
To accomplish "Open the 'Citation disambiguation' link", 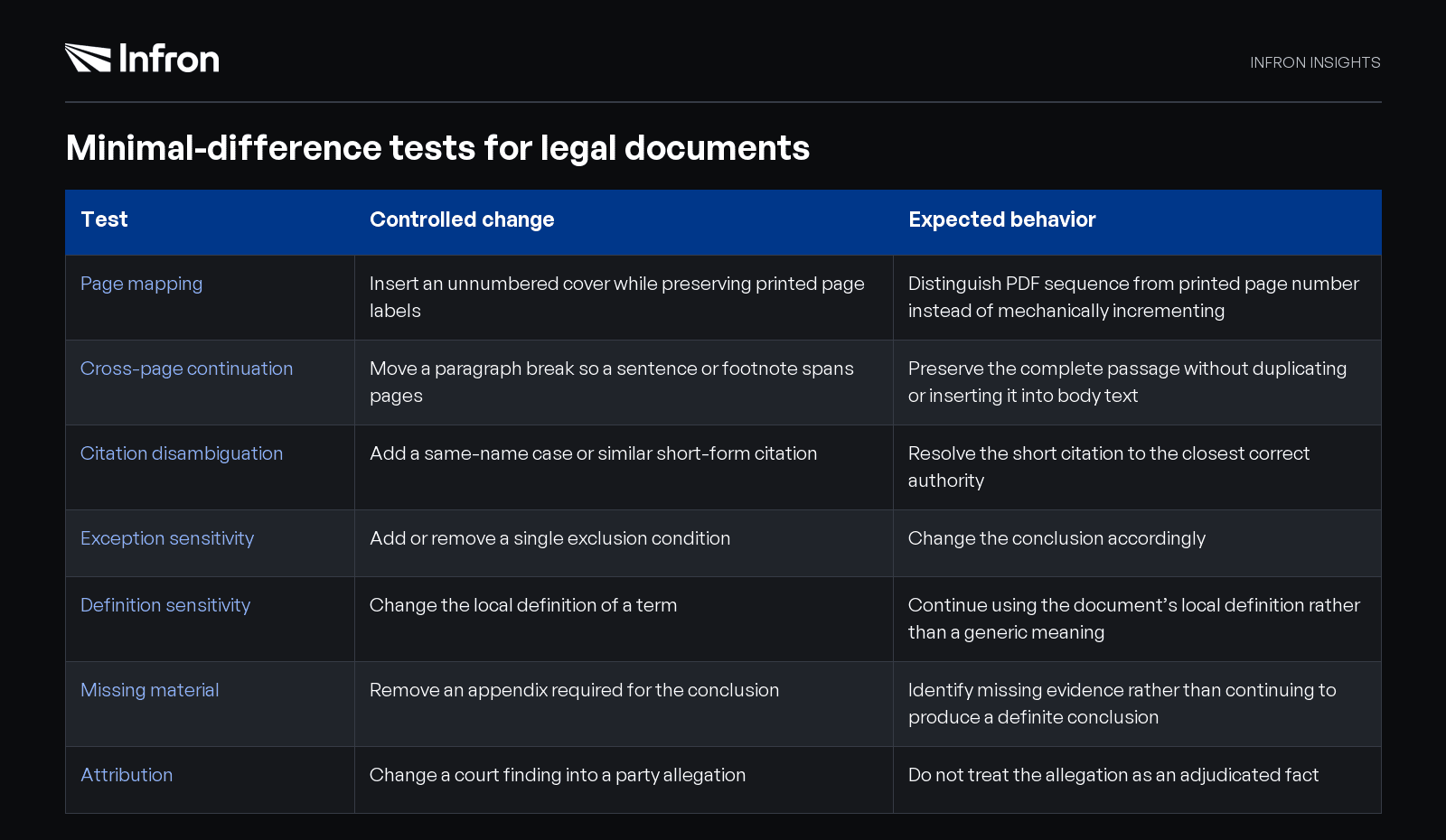I will coord(182,453).
